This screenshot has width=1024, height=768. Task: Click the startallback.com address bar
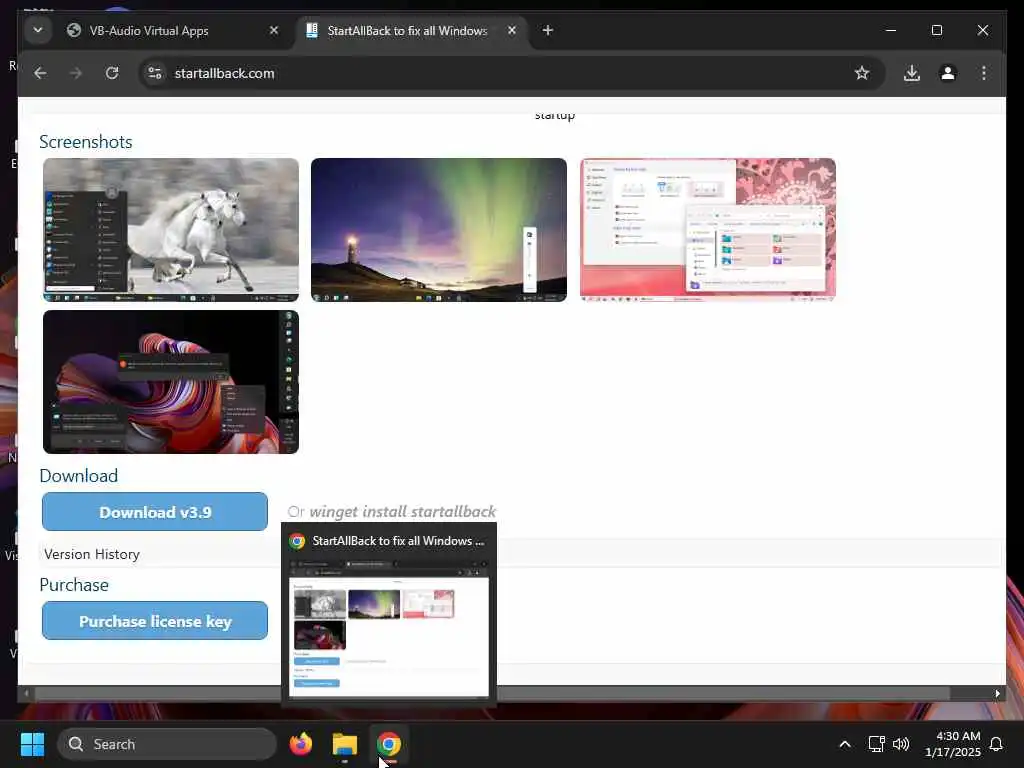(x=512, y=73)
